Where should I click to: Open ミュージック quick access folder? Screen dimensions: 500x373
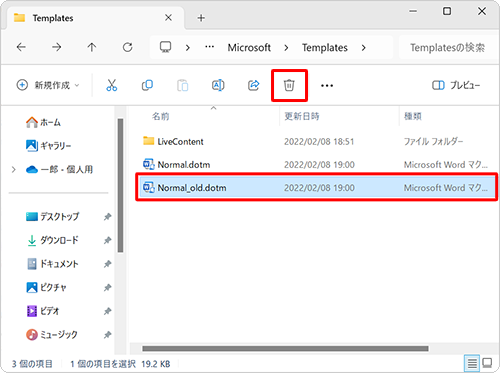pyautogui.click(x=52, y=334)
